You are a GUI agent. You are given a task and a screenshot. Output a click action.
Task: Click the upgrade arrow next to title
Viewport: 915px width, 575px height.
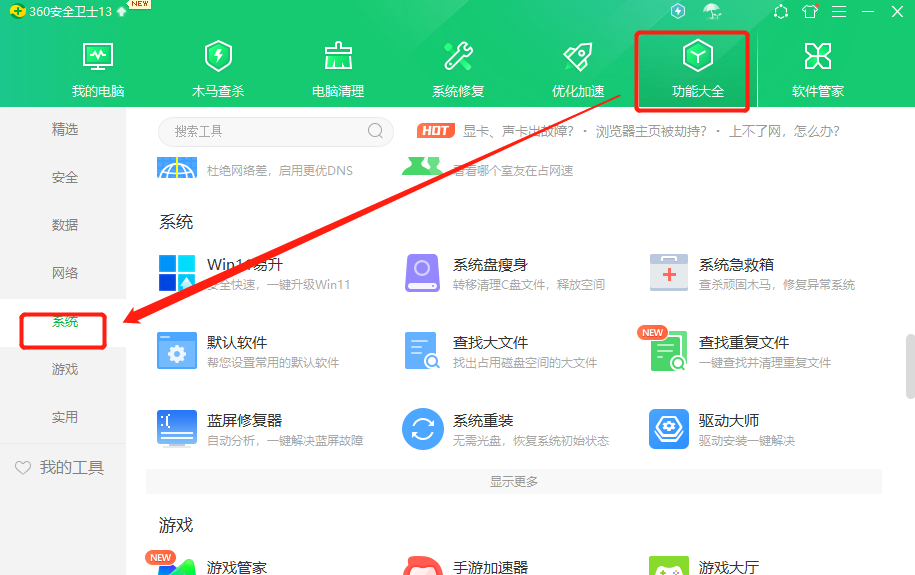[121, 11]
